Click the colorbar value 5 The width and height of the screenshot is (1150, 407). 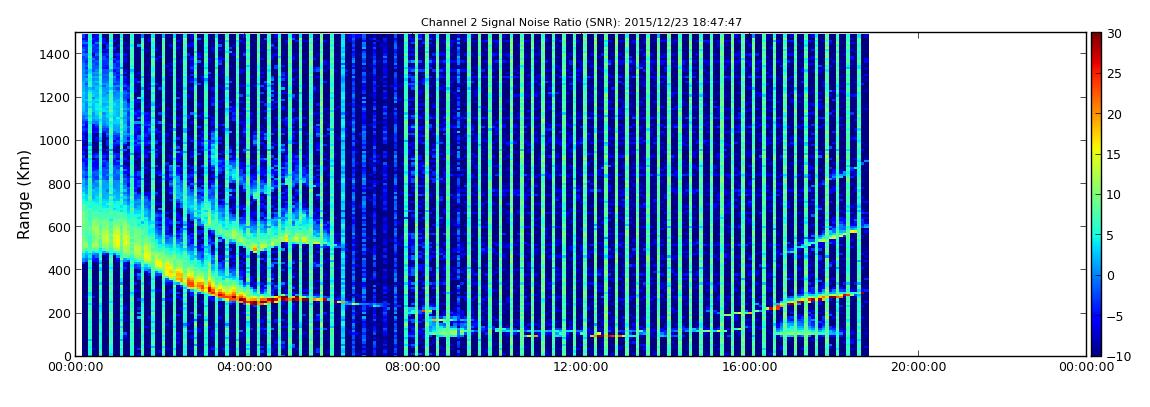(1110, 235)
